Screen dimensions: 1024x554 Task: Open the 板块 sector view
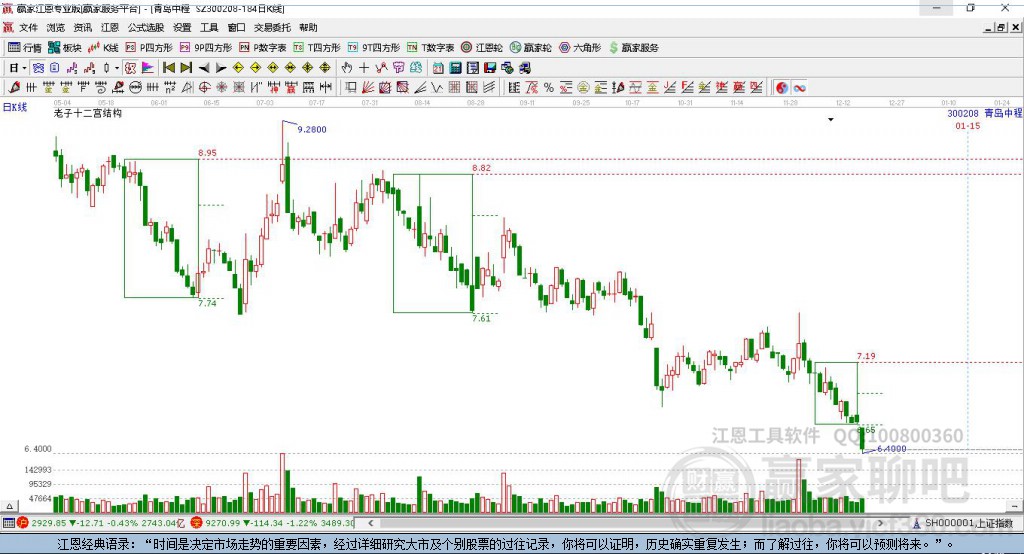click(x=64, y=48)
